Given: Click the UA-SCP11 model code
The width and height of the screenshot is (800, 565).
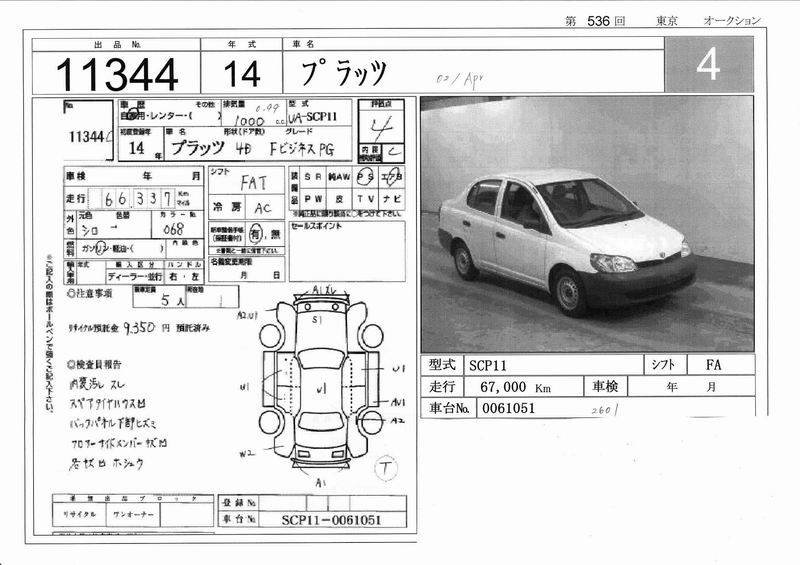Looking at the screenshot, I should 313,117.
